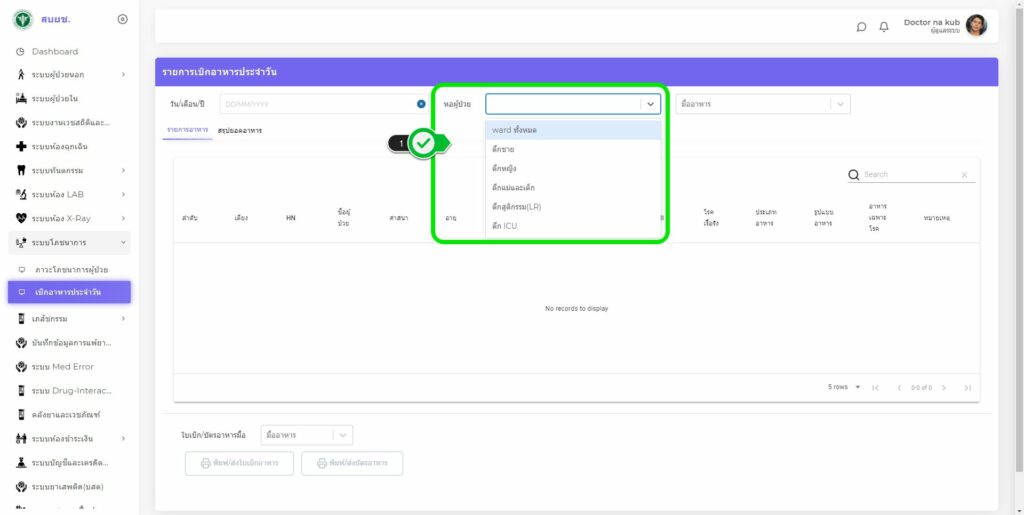Clear the search field with the X icon

964,175
